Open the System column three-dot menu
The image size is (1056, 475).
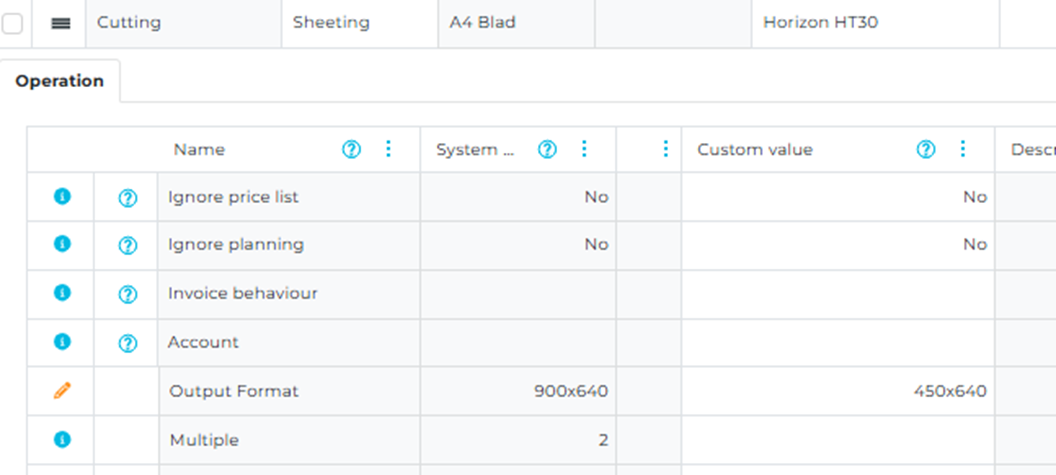(584, 149)
